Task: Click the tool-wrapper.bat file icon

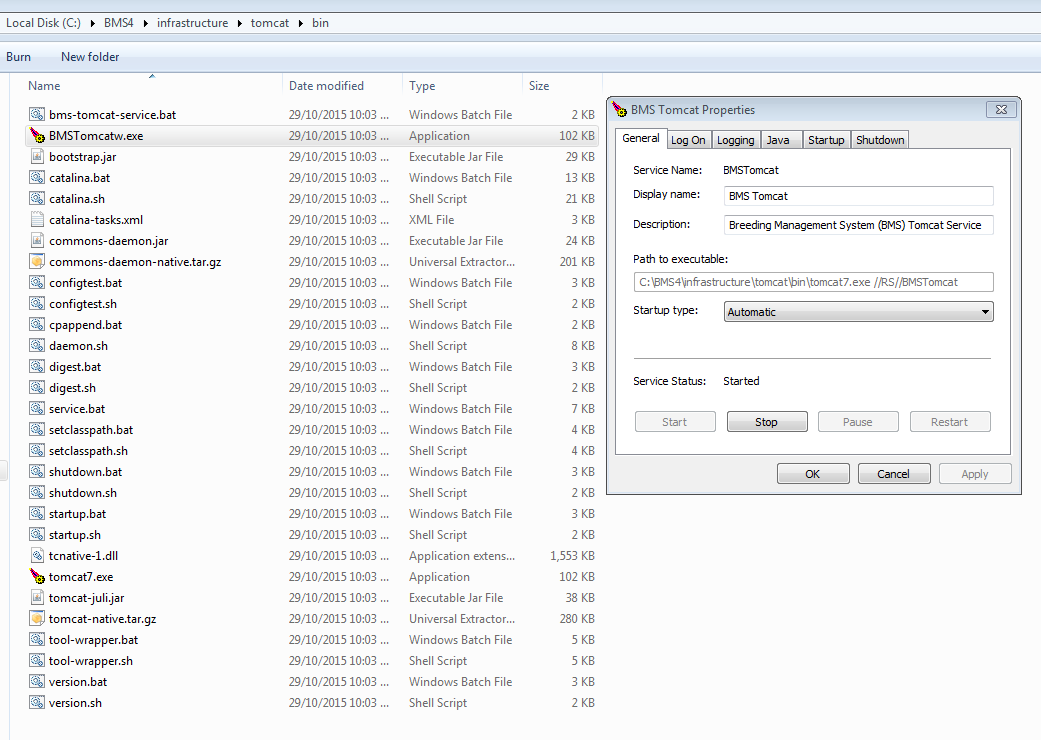Action: pos(37,640)
